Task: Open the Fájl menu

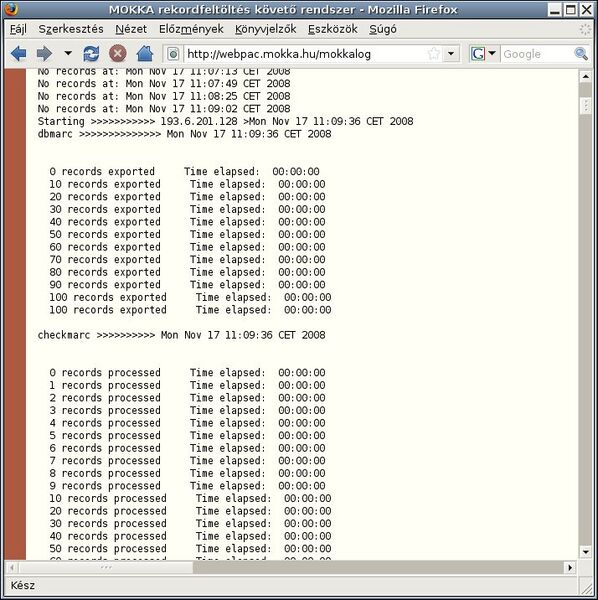Action: [x=18, y=29]
